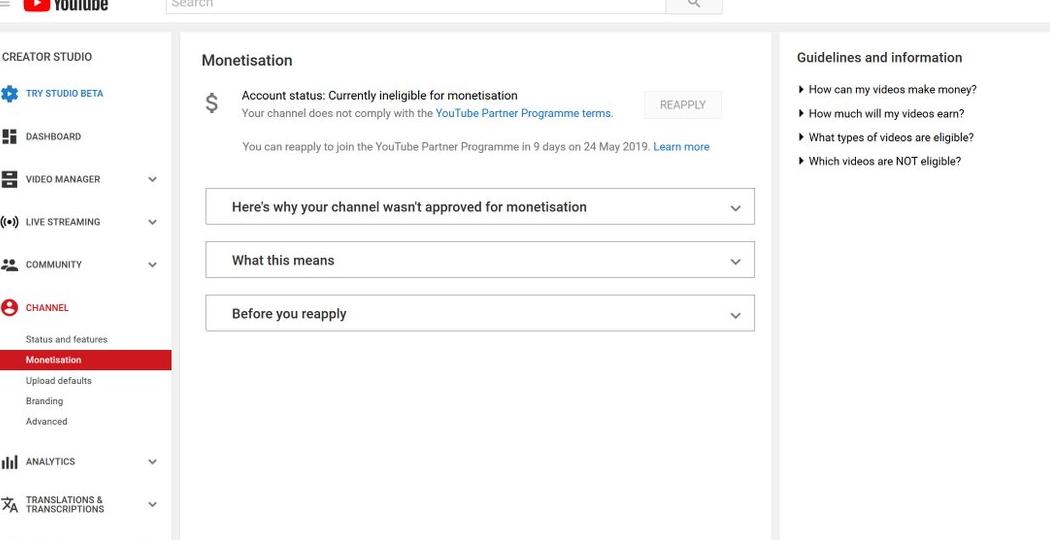Viewport: 1050px width, 540px height.
Task: Click the reapply in 9 days notice text
Action: tap(446, 147)
